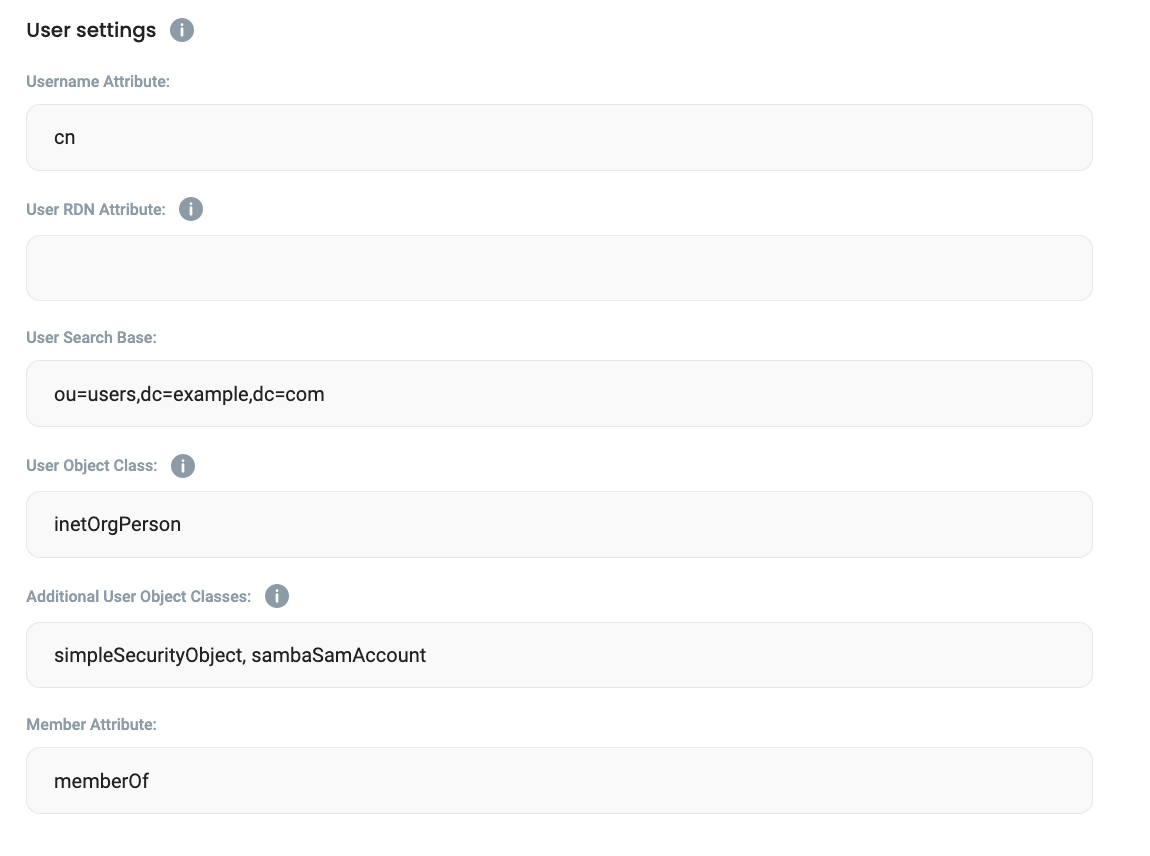
Task: Click info icon beside Additional User Object Classes
Action: [x=277, y=596]
